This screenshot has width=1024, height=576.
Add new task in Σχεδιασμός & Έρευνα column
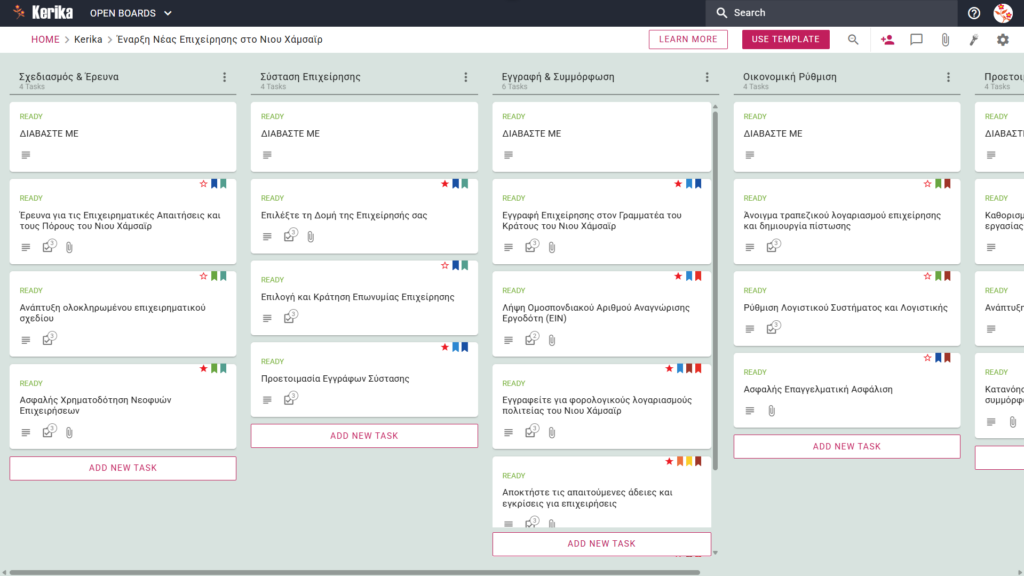tap(123, 468)
